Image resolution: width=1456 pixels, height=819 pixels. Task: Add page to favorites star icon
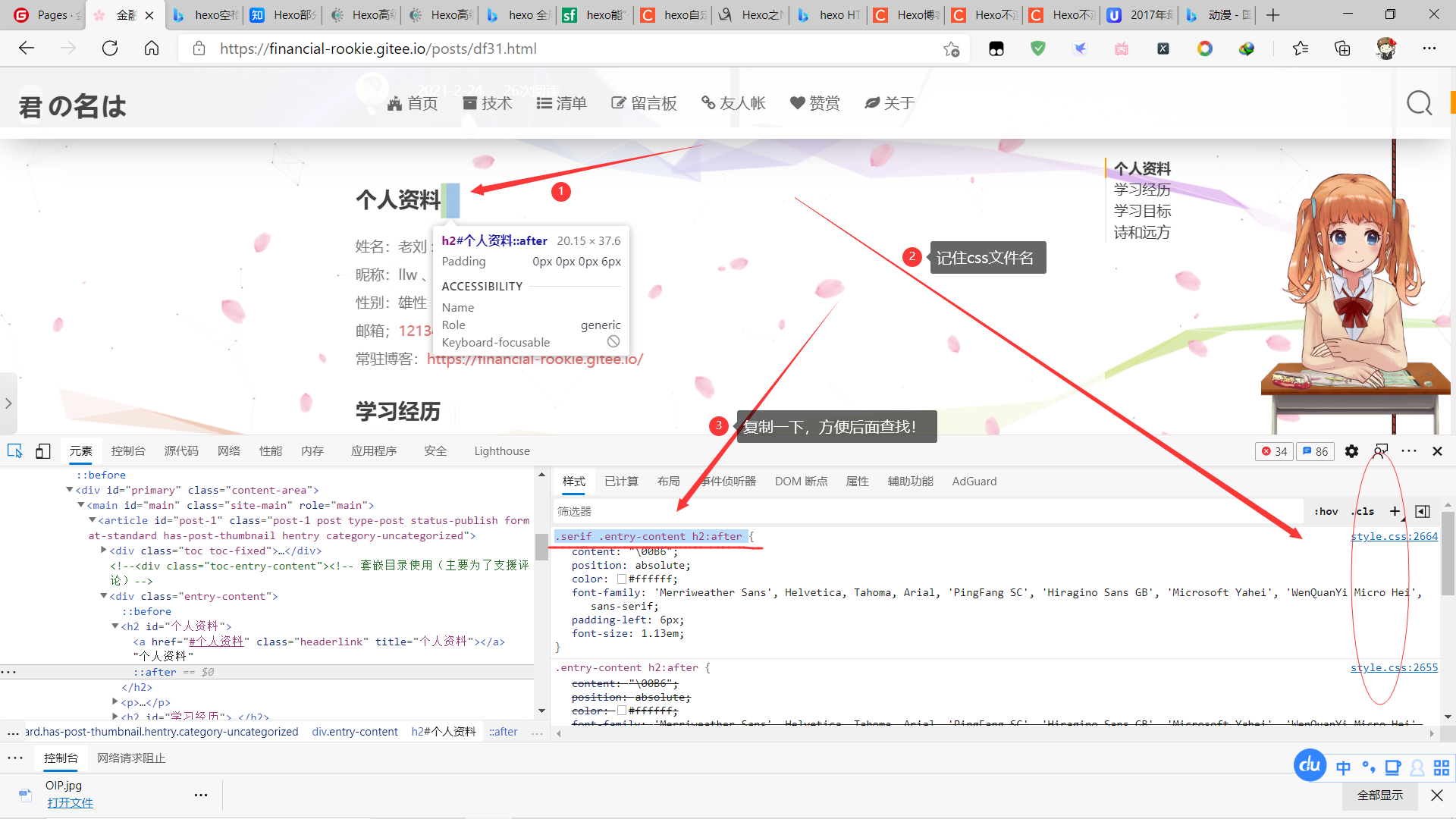[x=951, y=49]
